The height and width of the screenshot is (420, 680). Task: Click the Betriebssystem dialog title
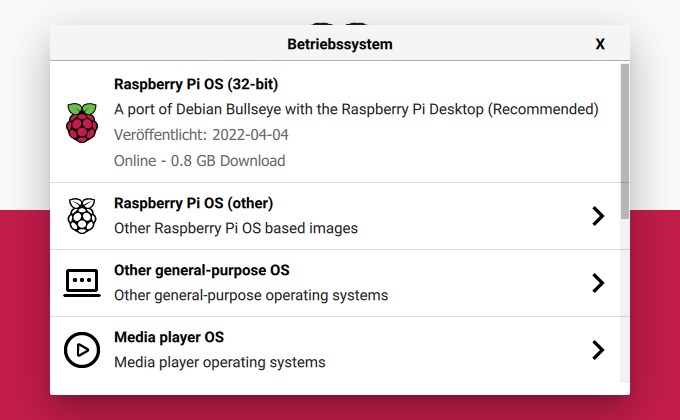(340, 44)
